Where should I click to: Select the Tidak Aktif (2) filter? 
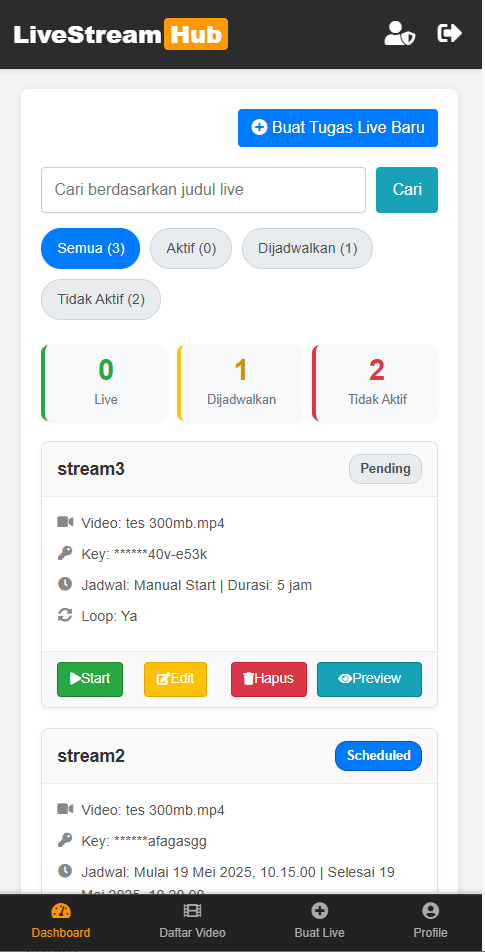coord(101,299)
